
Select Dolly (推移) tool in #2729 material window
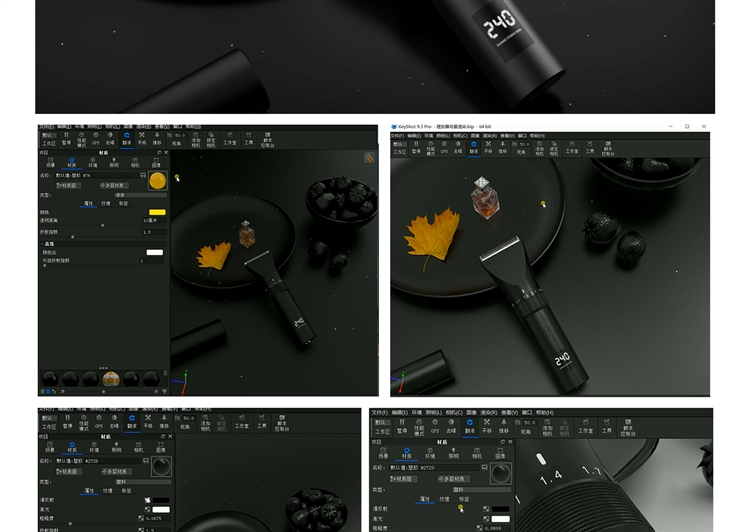click(504, 426)
